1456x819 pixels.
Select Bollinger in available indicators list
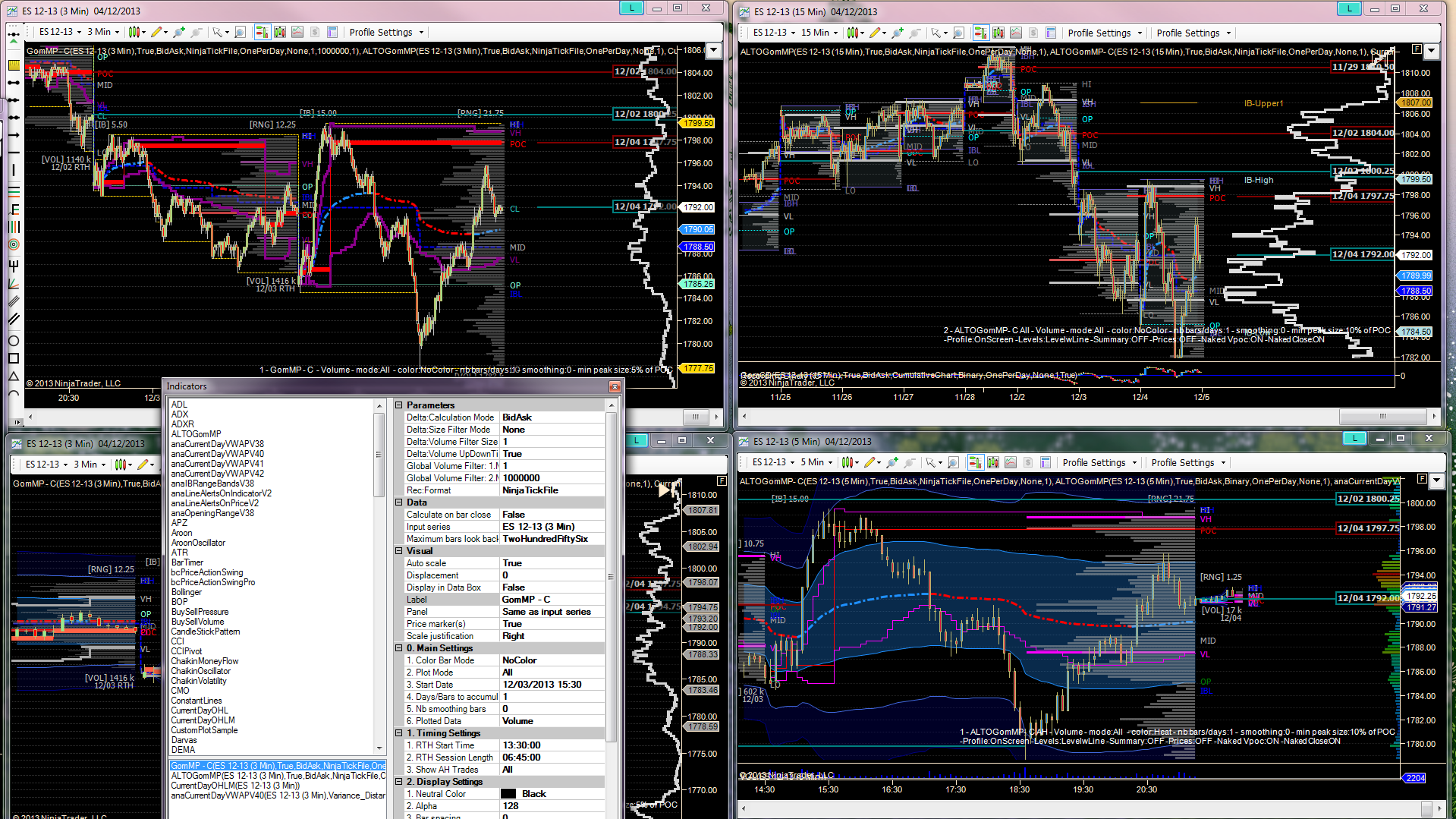187,592
